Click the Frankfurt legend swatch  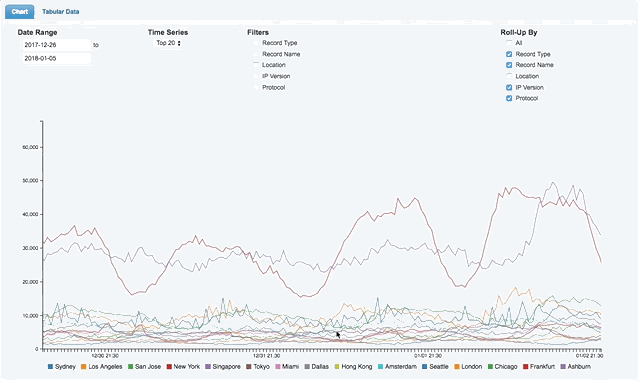pos(526,366)
